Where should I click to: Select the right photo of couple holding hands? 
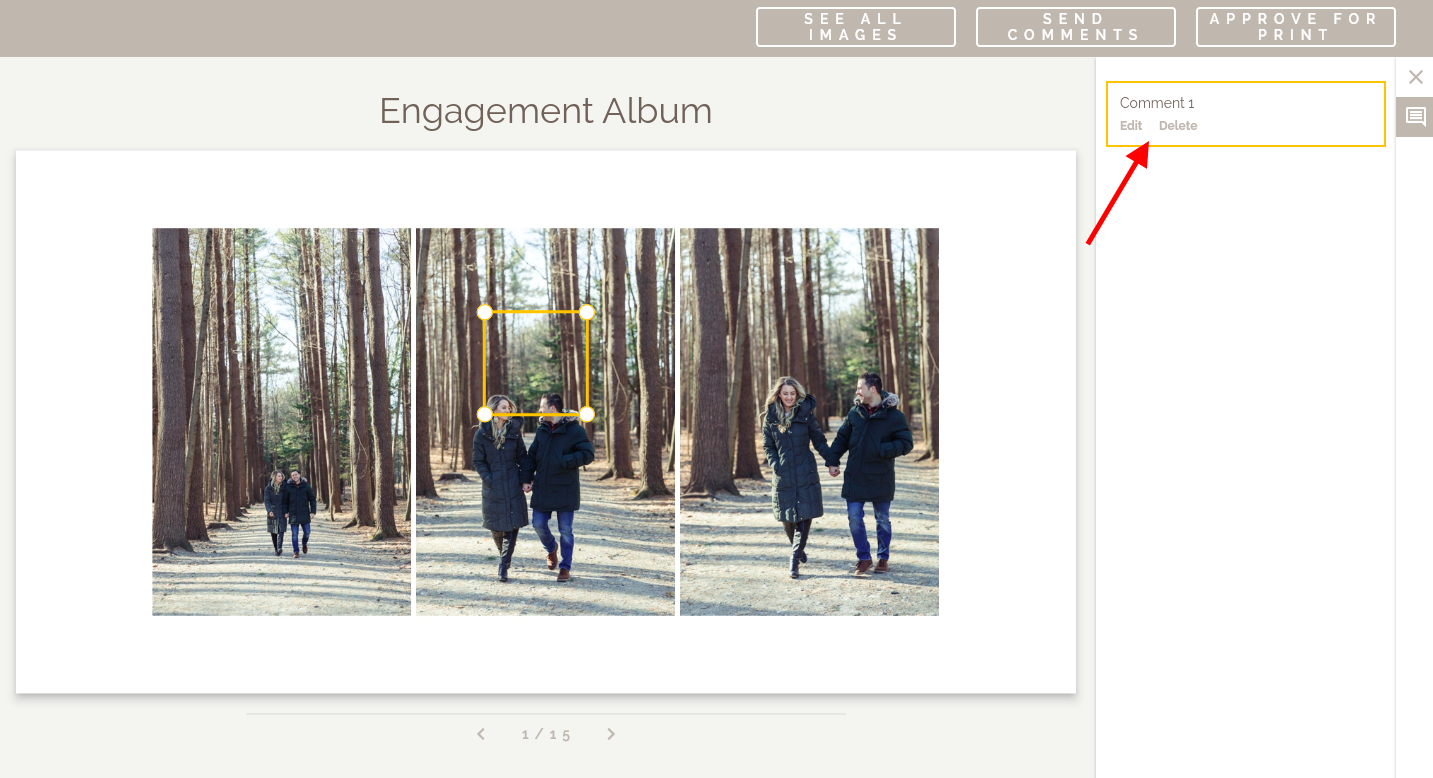click(809, 422)
